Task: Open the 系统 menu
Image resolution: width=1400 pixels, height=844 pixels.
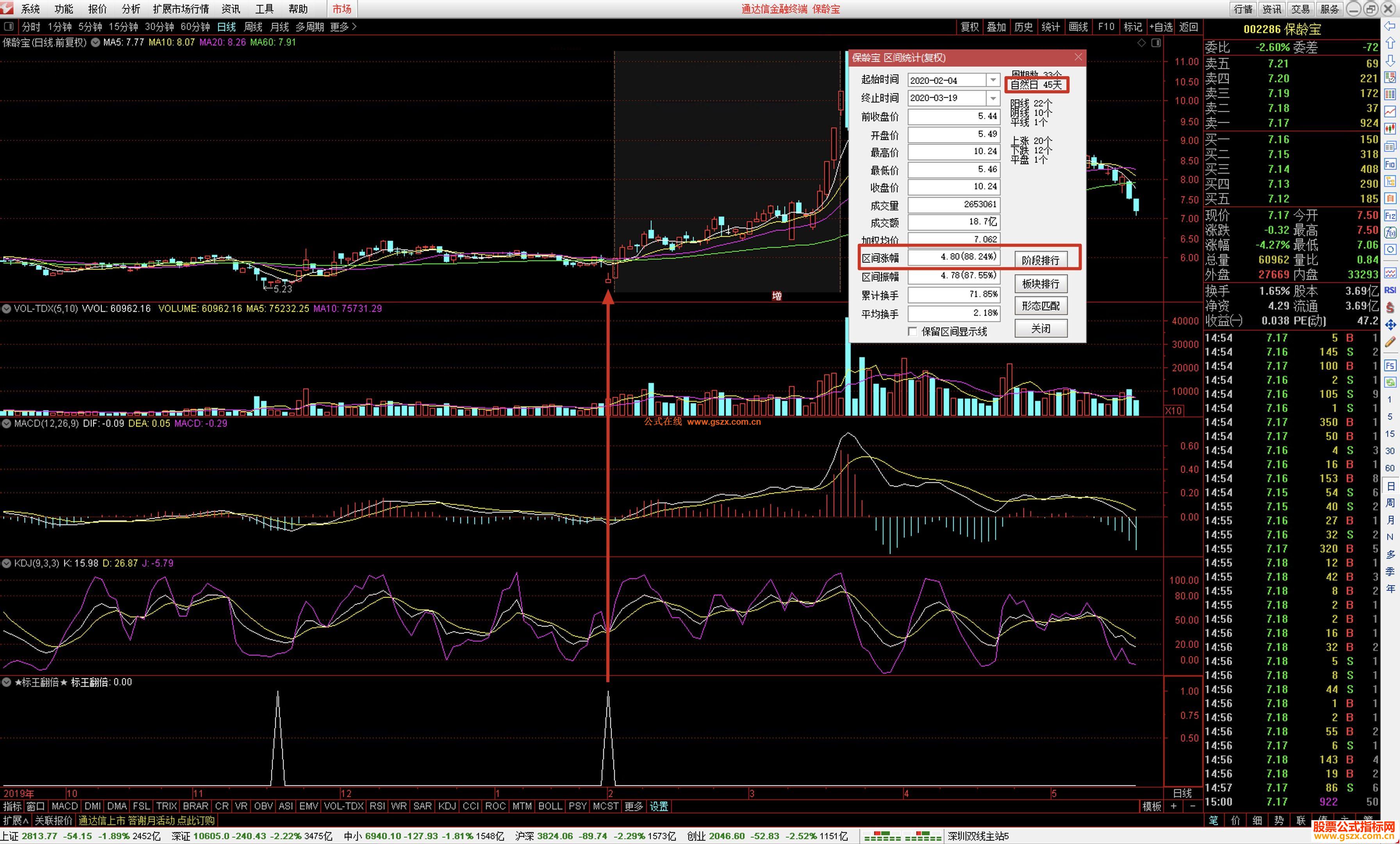Action: coord(30,9)
